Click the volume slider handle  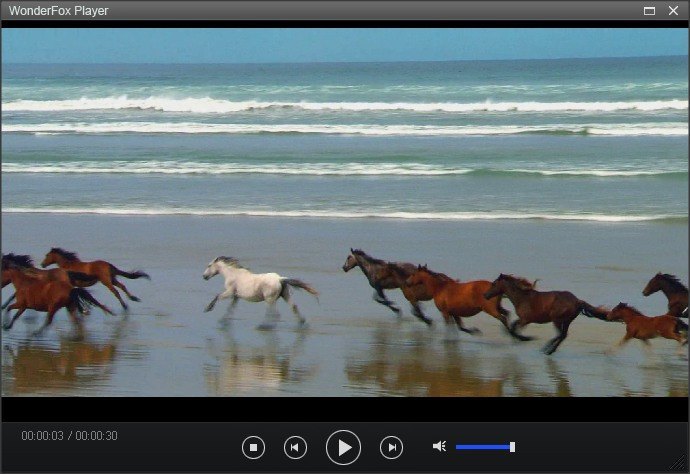tap(512, 447)
